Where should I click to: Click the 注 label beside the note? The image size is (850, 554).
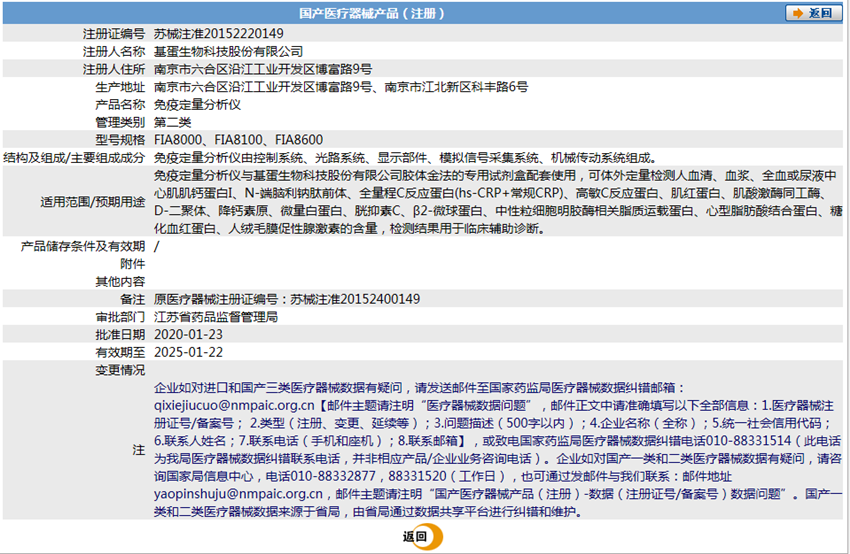pyautogui.click(x=139, y=450)
